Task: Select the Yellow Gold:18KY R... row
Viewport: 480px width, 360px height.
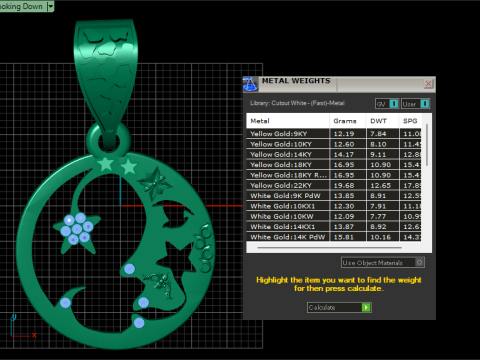Action: point(334,175)
